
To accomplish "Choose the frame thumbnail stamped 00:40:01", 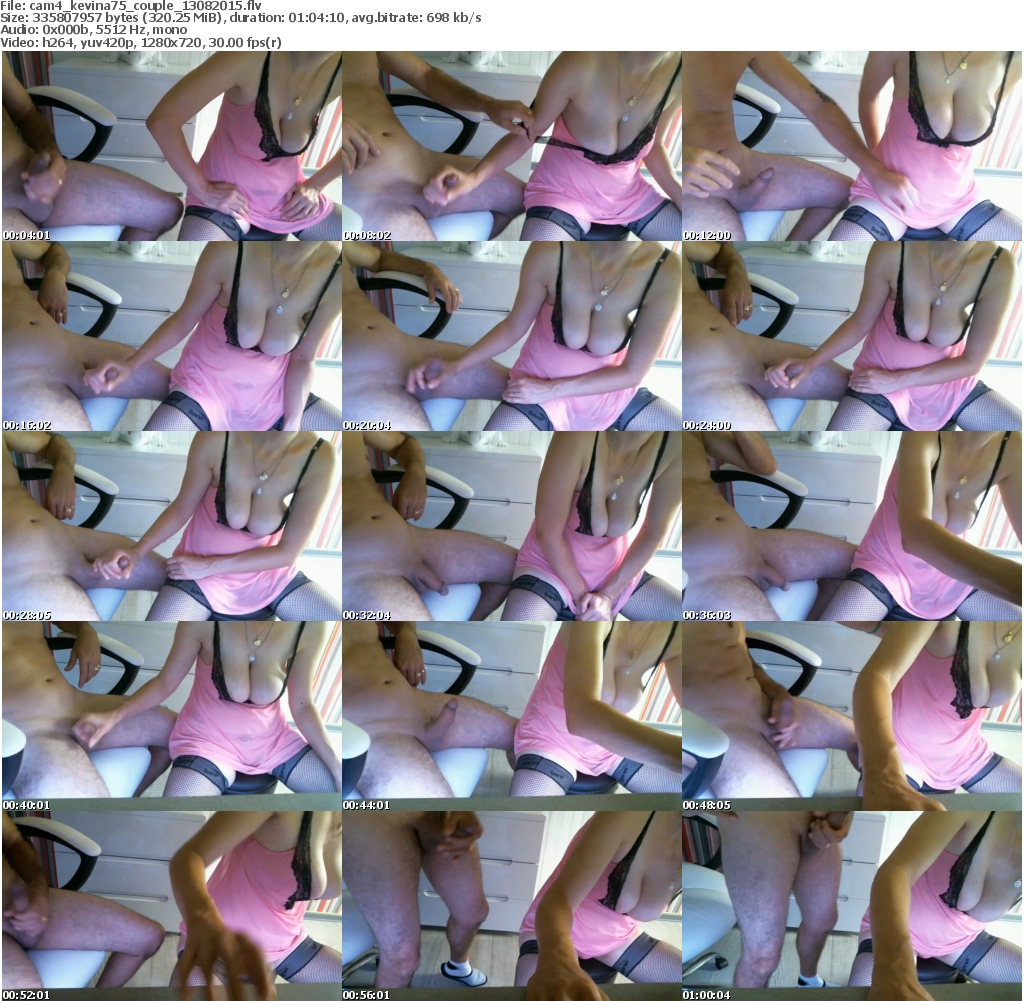I will pyautogui.click(x=172, y=716).
